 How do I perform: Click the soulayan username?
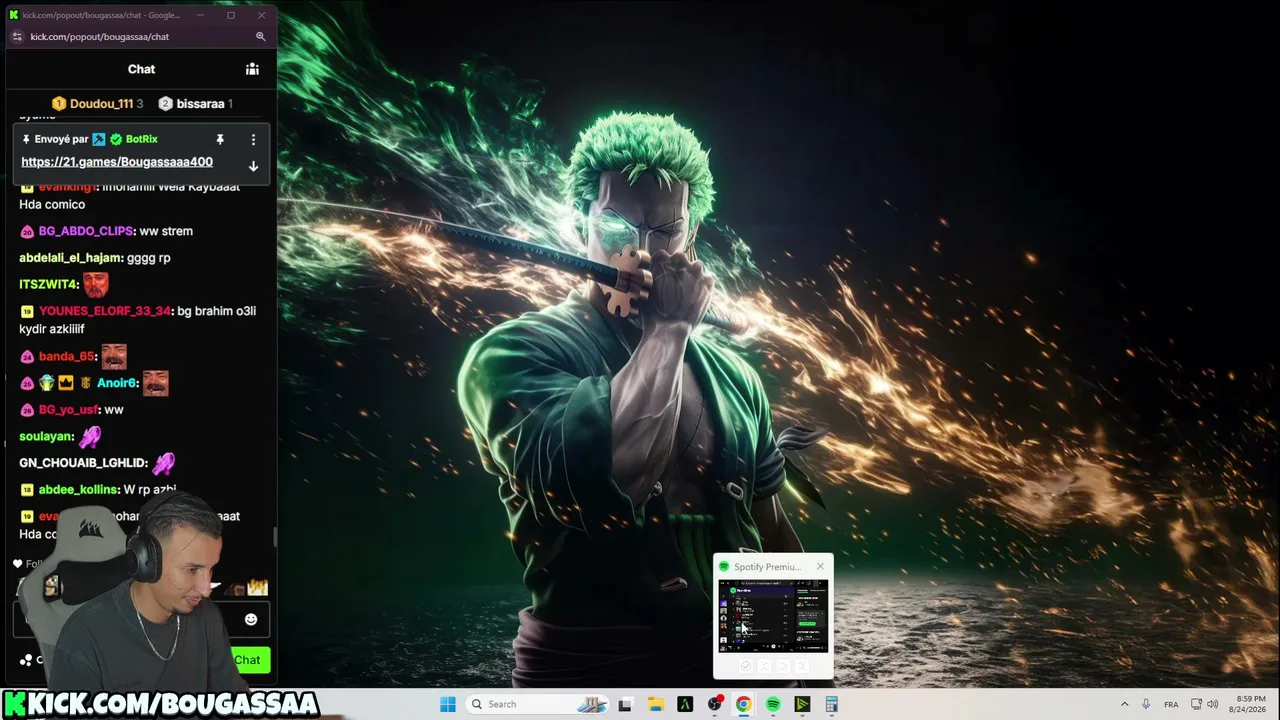click(x=46, y=437)
